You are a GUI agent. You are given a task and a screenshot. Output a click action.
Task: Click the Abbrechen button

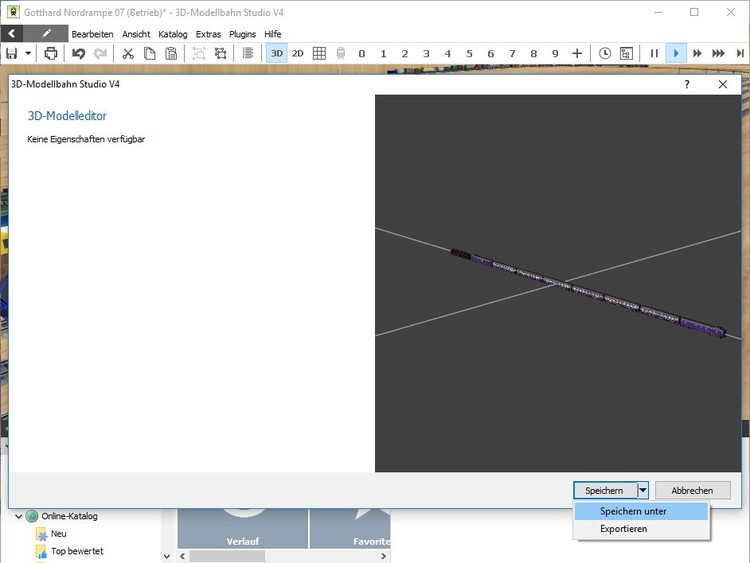[x=692, y=490]
